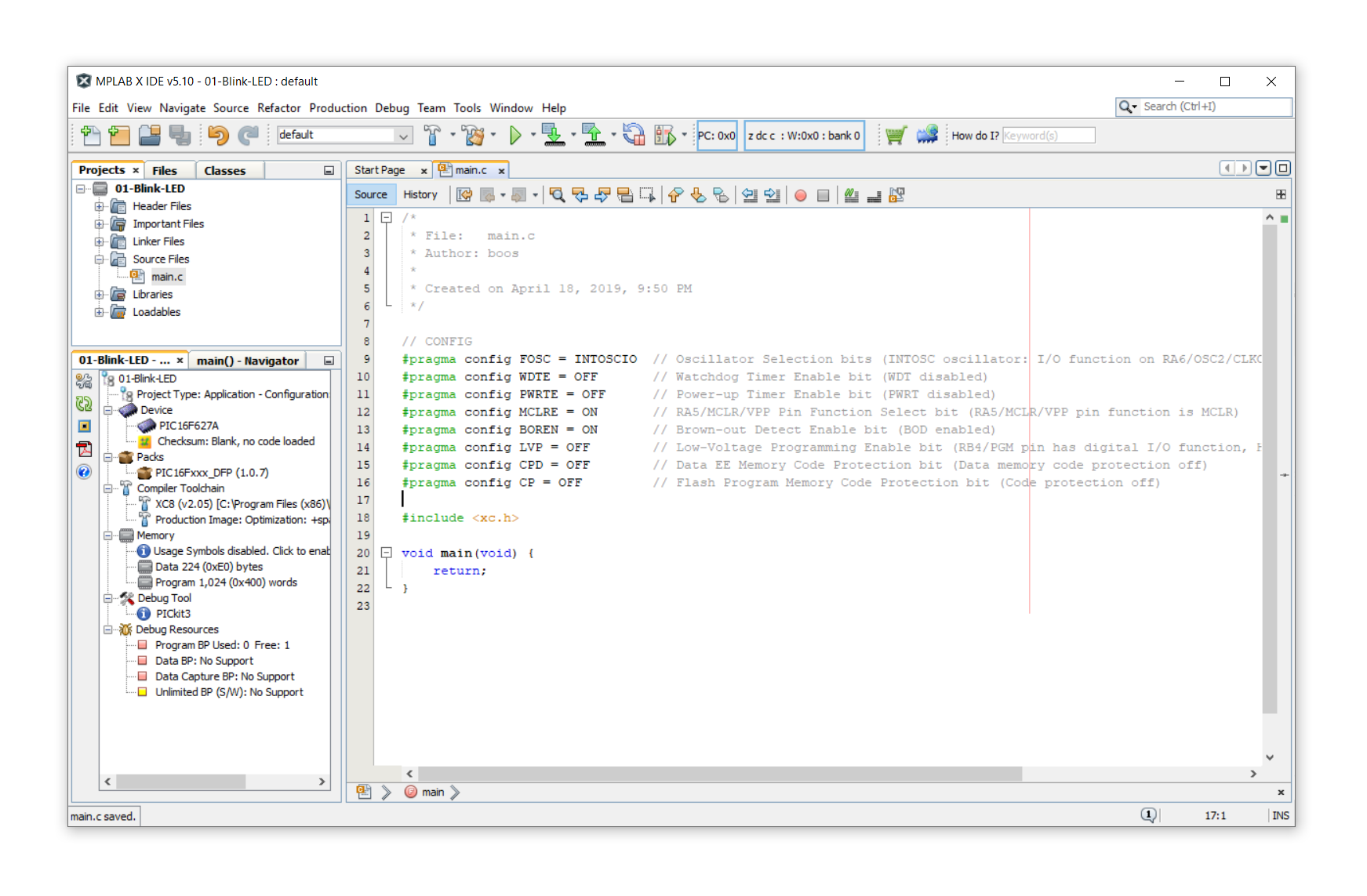Screen dimensions: 1367x896
Task: Open the Production menu
Action: click(337, 108)
